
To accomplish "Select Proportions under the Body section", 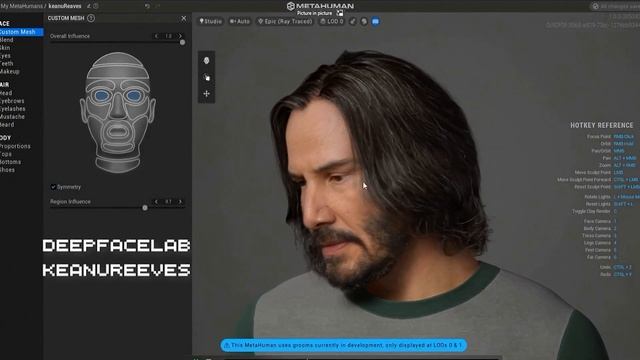I will (15, 146).
